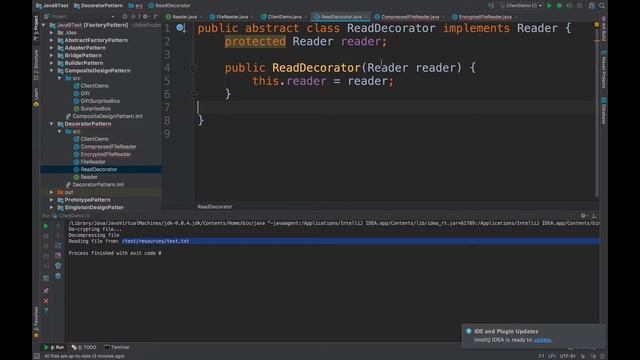
Task: Rerun the program in Run panel
Action: [46, 226]
